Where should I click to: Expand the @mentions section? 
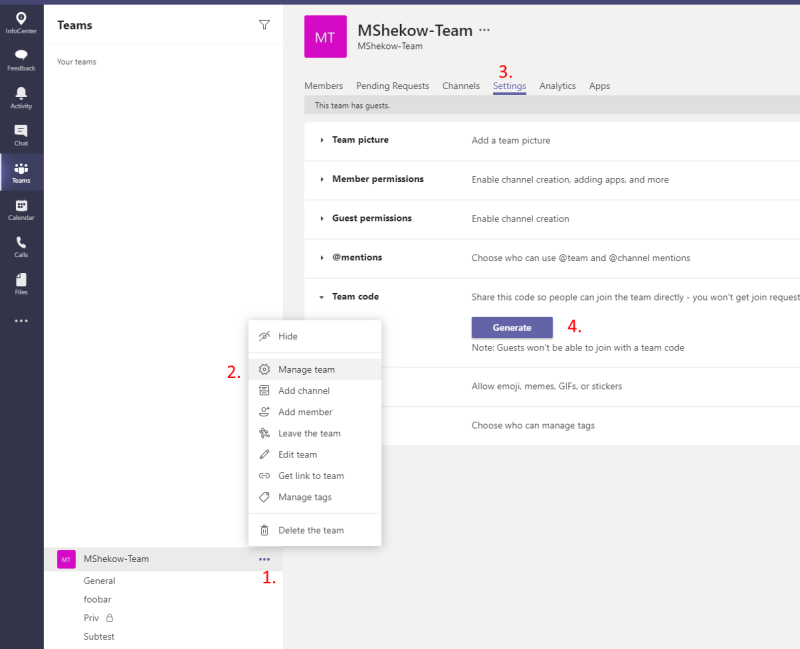(321, 258)
